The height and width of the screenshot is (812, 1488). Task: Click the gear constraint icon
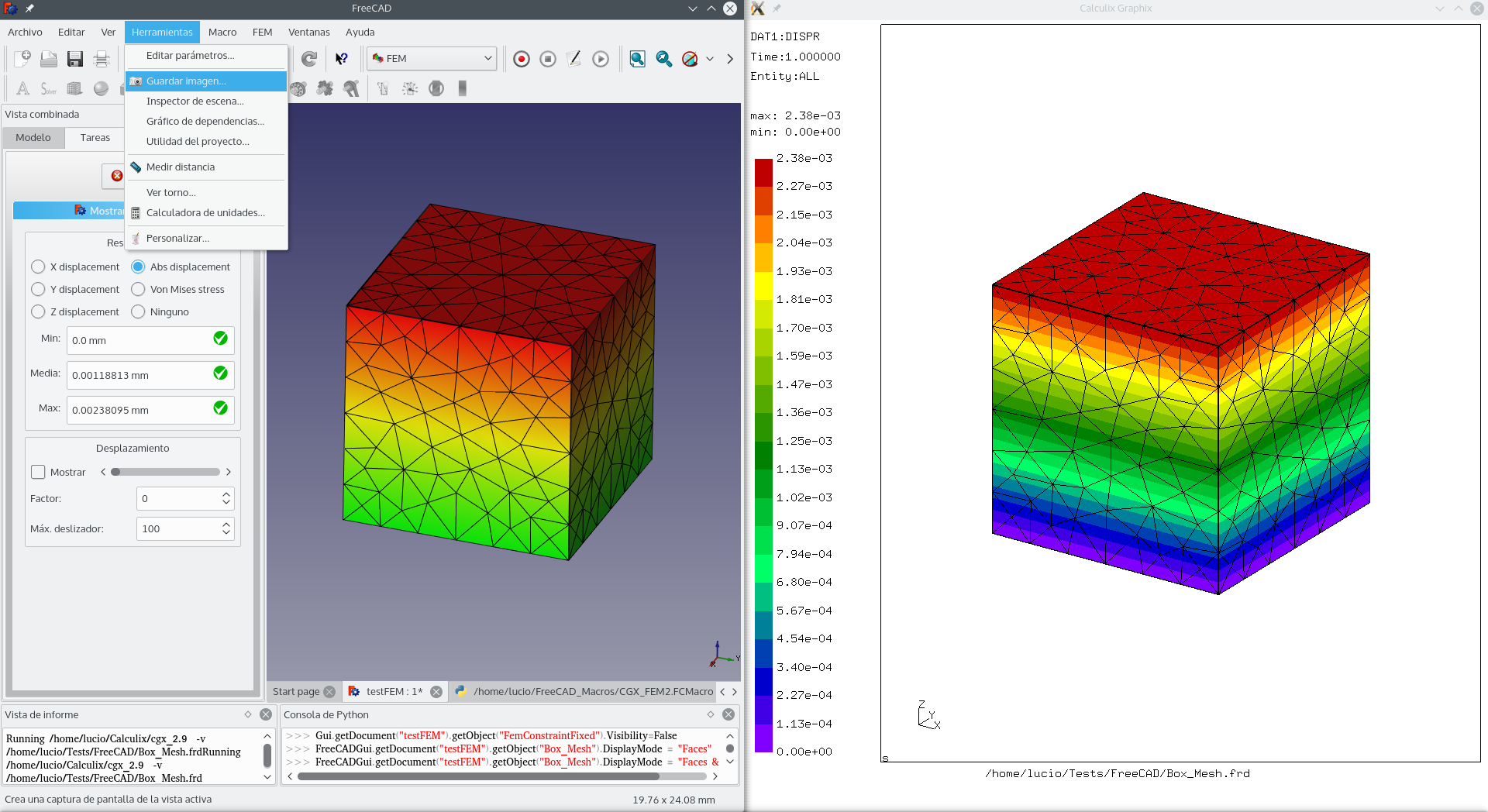325,88
